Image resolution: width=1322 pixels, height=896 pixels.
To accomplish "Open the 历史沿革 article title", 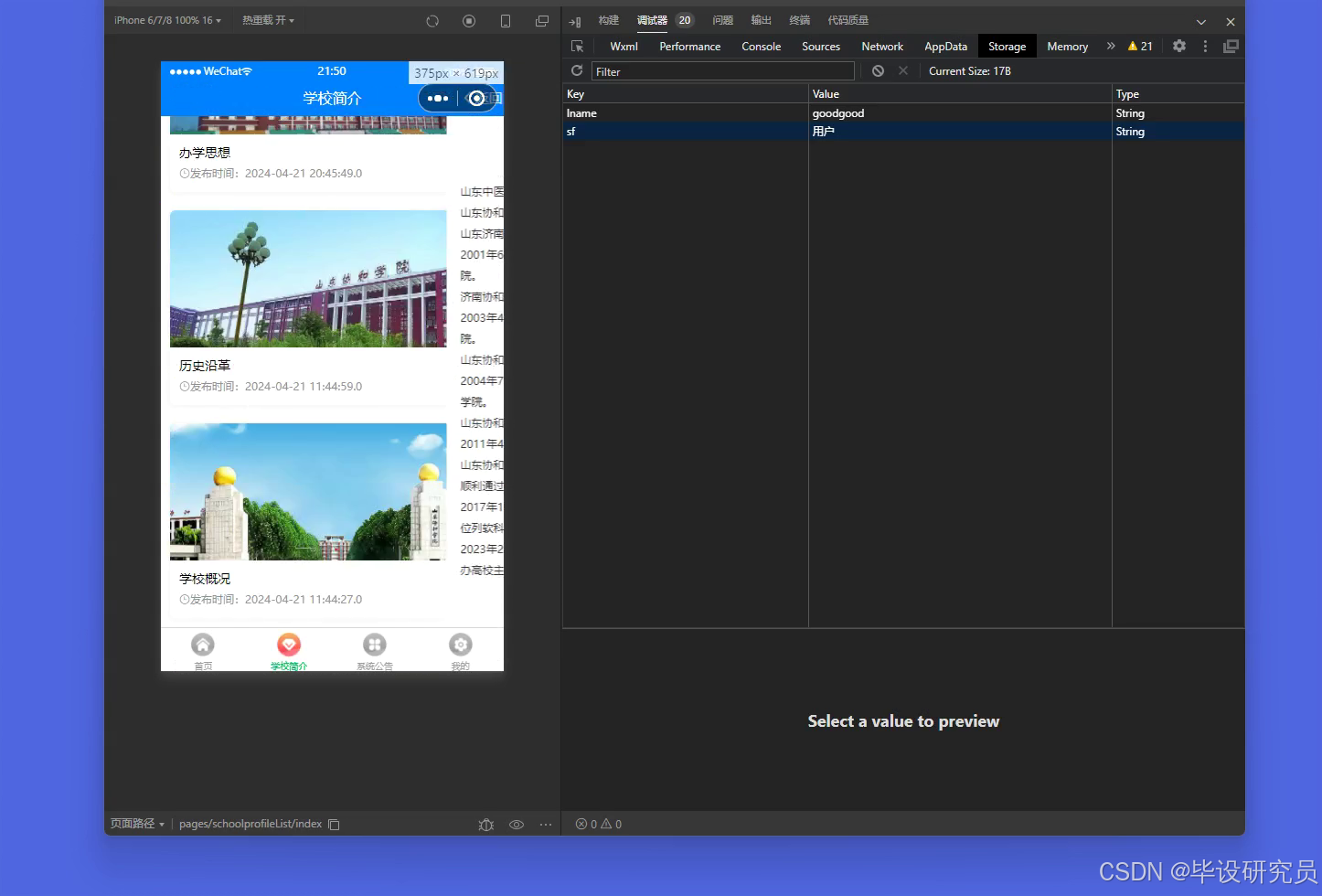I will coord(205,366).
